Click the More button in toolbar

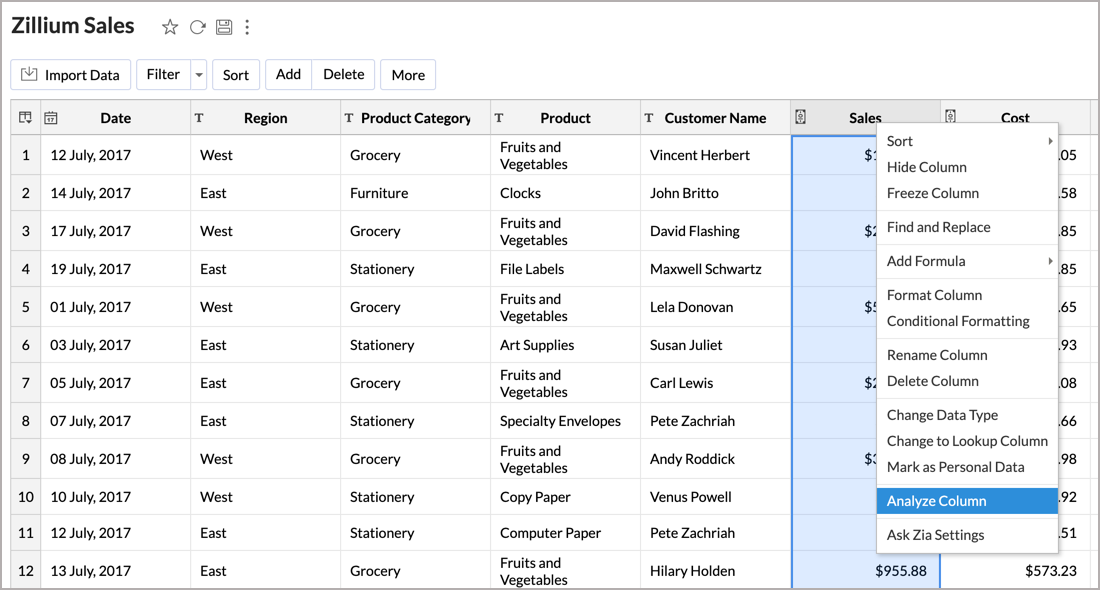408,75
